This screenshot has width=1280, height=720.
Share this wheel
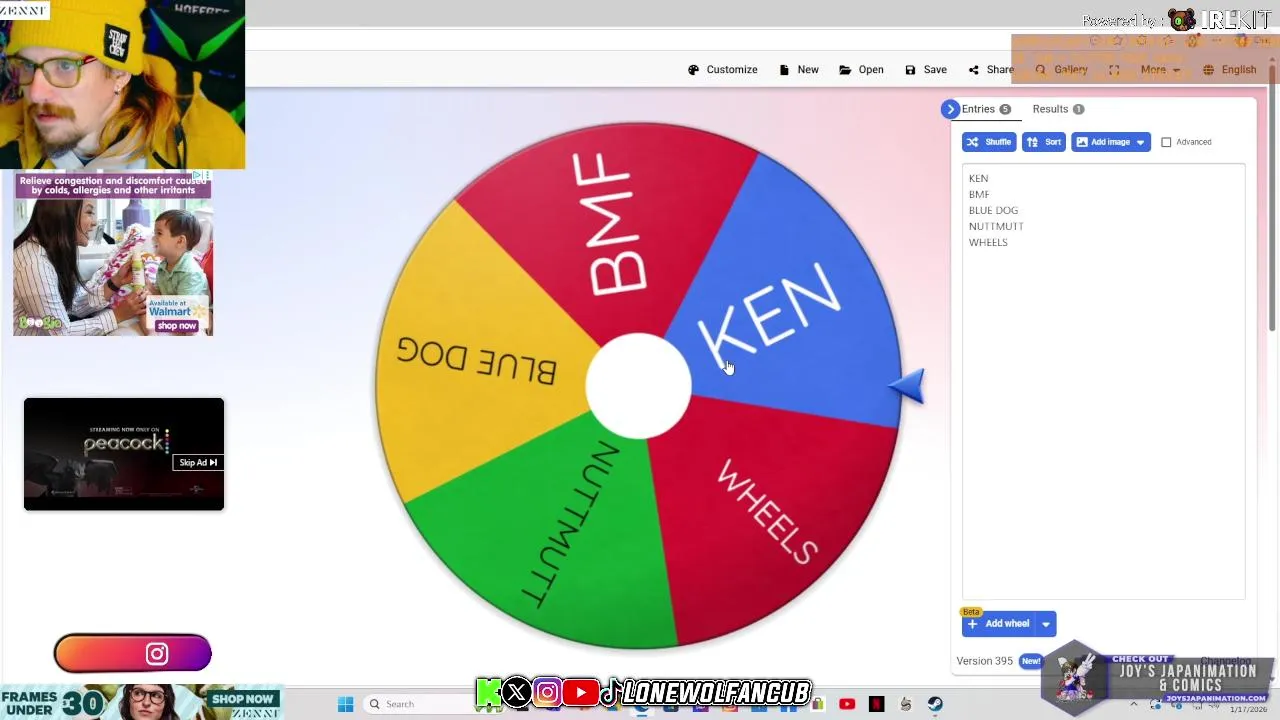coord(991,70)
